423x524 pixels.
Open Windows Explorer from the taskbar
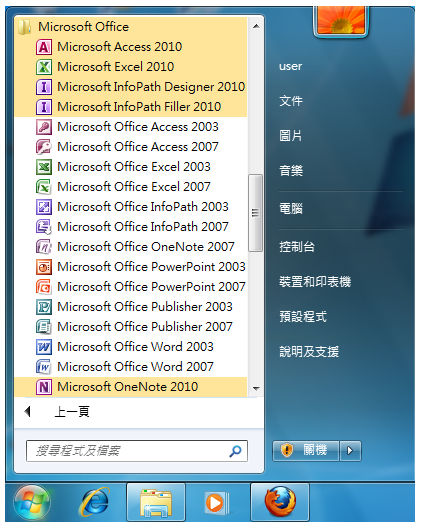[156, 502]
